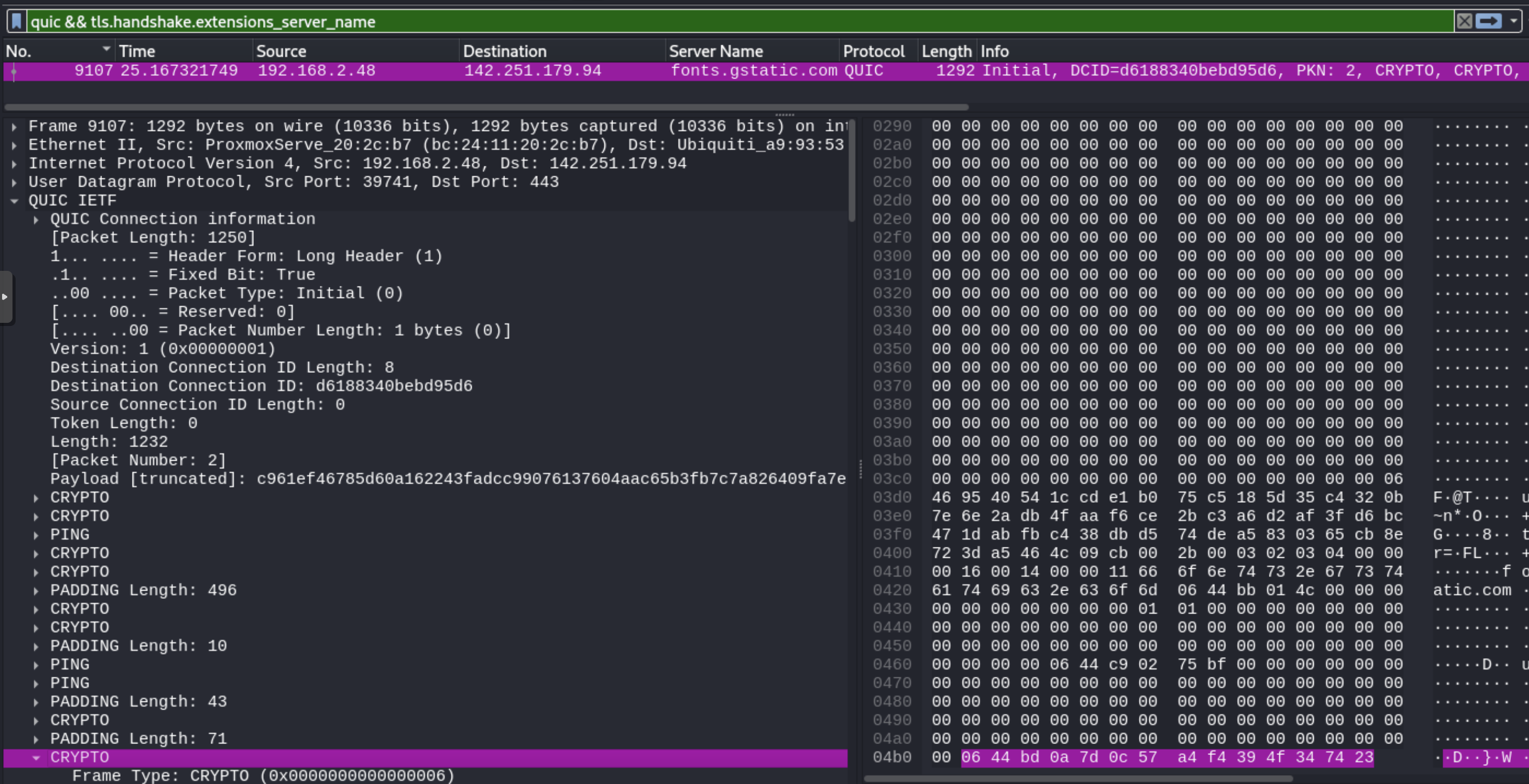Click the ASCII text atic.com in hex pane
1529x784 pixels.
(x=1472, y=590)
